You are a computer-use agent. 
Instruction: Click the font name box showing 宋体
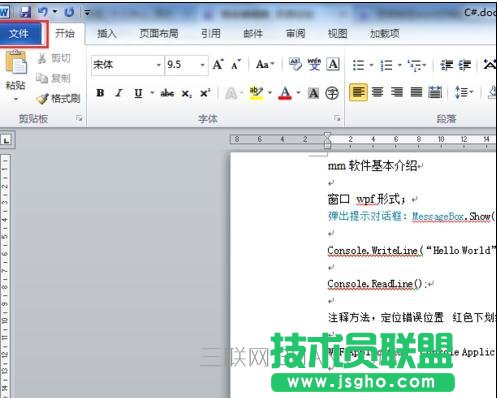pyautogui.click(x=123, y=65)
